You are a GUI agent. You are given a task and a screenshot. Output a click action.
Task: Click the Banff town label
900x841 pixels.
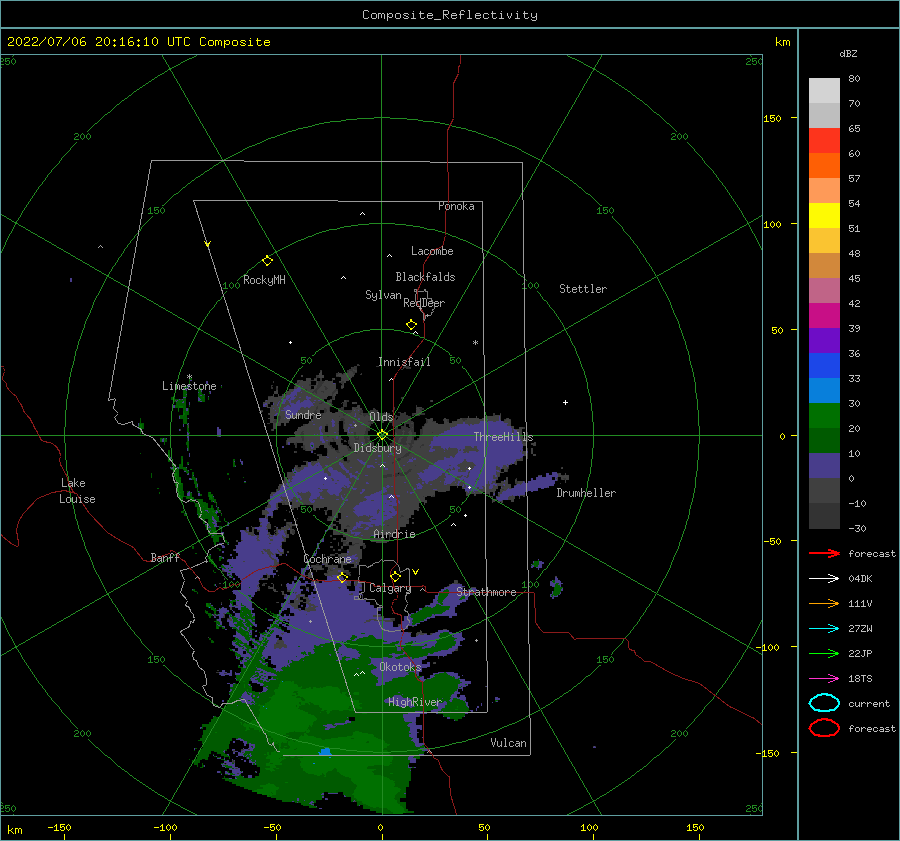[165, 557]
